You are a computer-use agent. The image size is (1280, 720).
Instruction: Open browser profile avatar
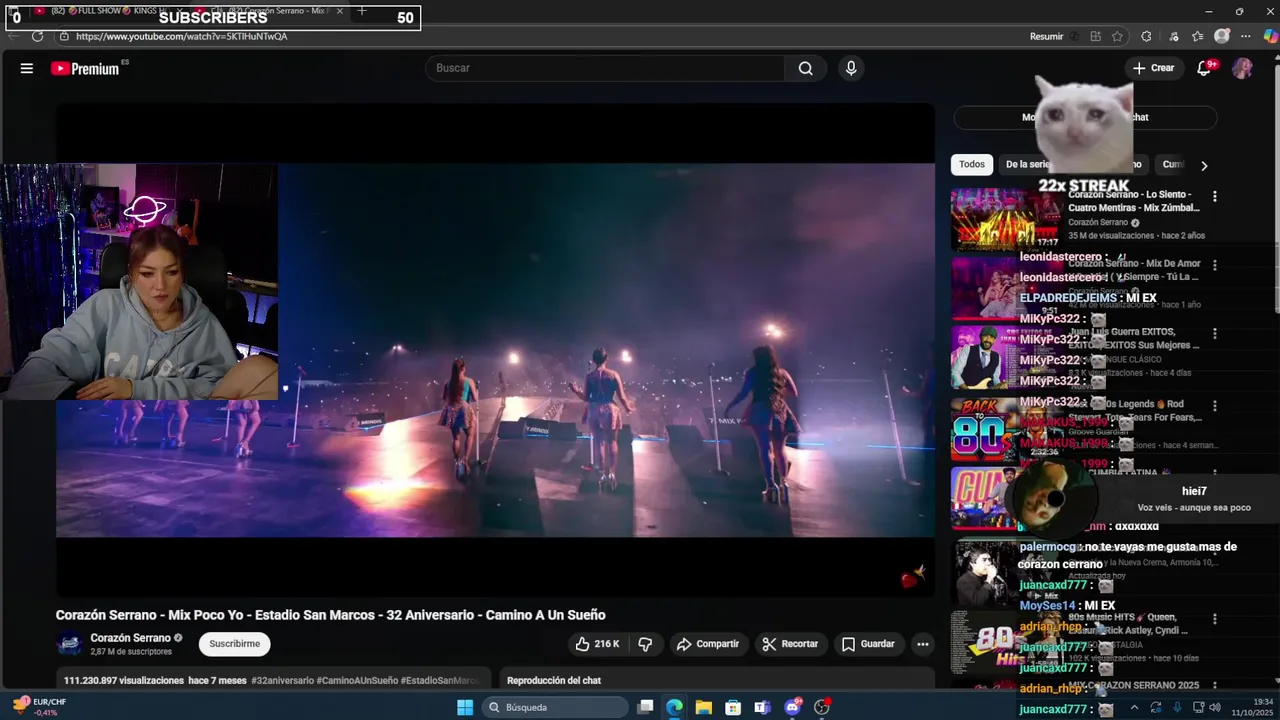pyautogui.click(x=1222, y=36)
